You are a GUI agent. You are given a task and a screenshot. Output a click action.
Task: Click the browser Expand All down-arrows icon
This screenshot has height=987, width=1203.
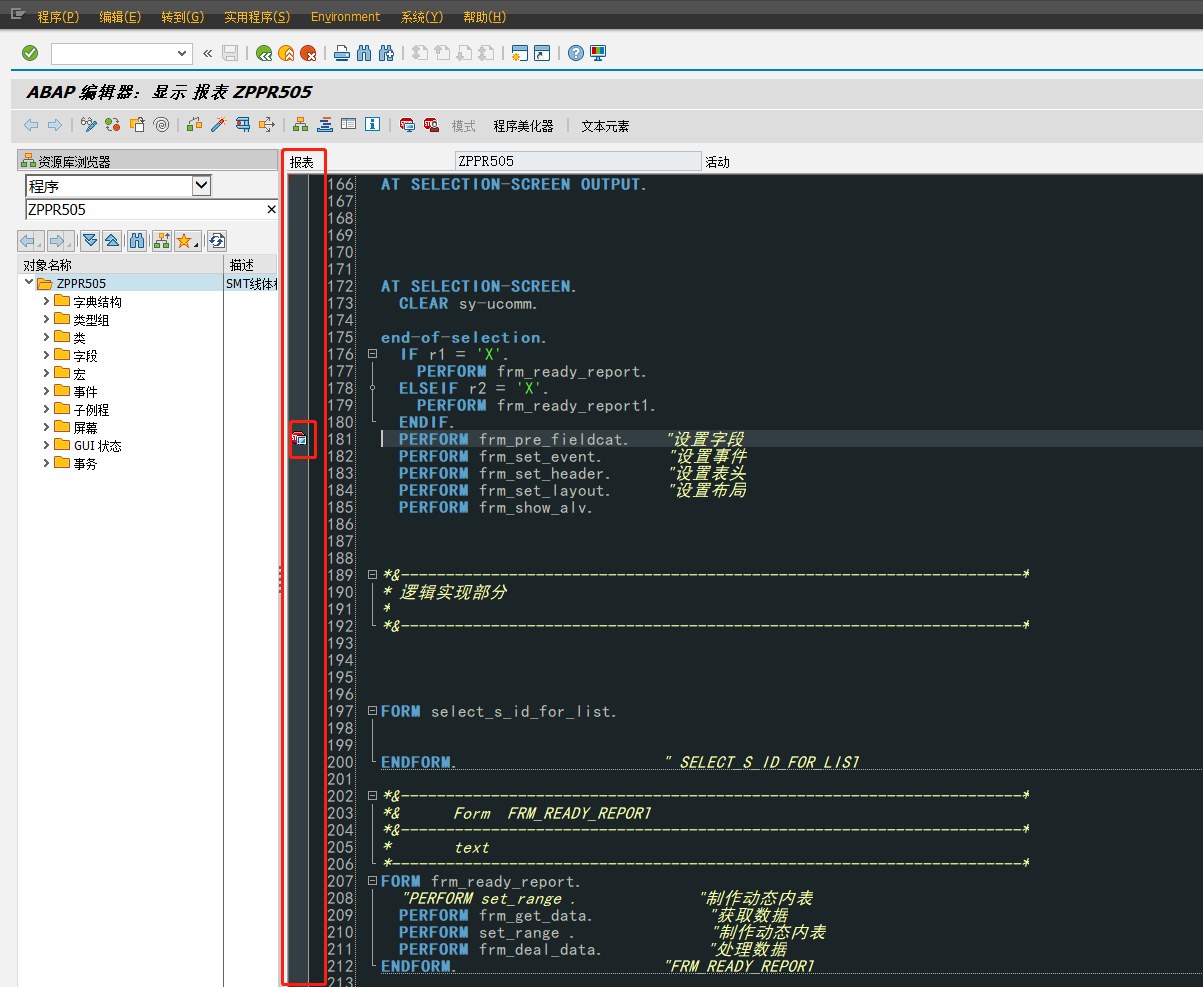[89, 241]
